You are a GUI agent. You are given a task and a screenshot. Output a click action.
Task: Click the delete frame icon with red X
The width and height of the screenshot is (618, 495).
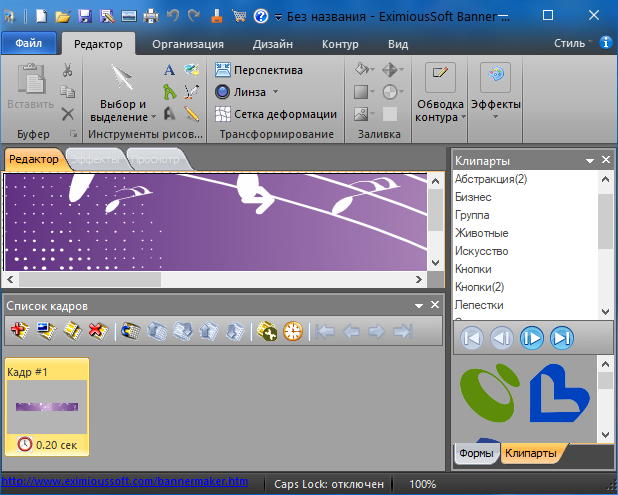98,331
